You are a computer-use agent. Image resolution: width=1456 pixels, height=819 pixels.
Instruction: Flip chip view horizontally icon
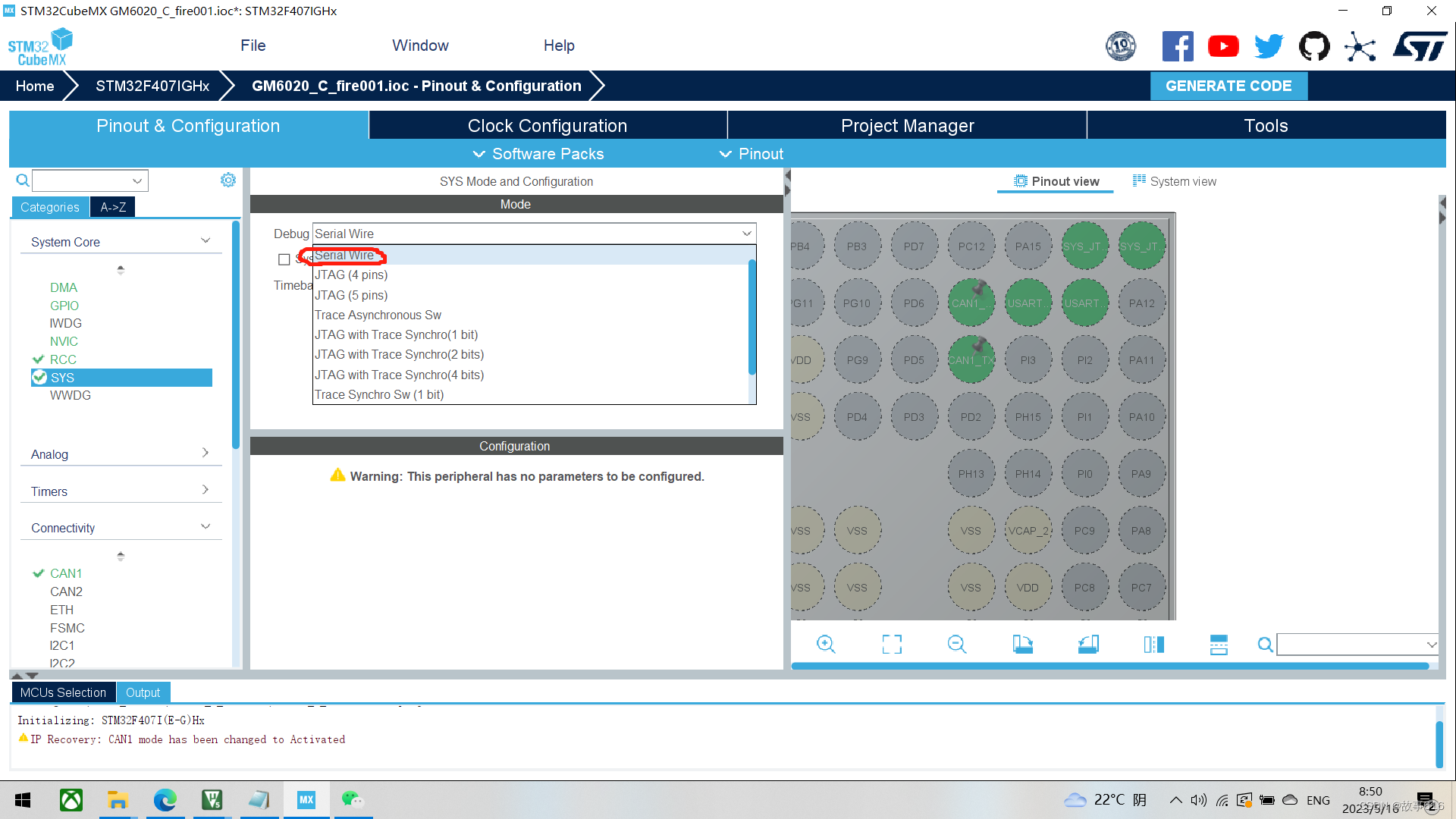point(1153,645)
